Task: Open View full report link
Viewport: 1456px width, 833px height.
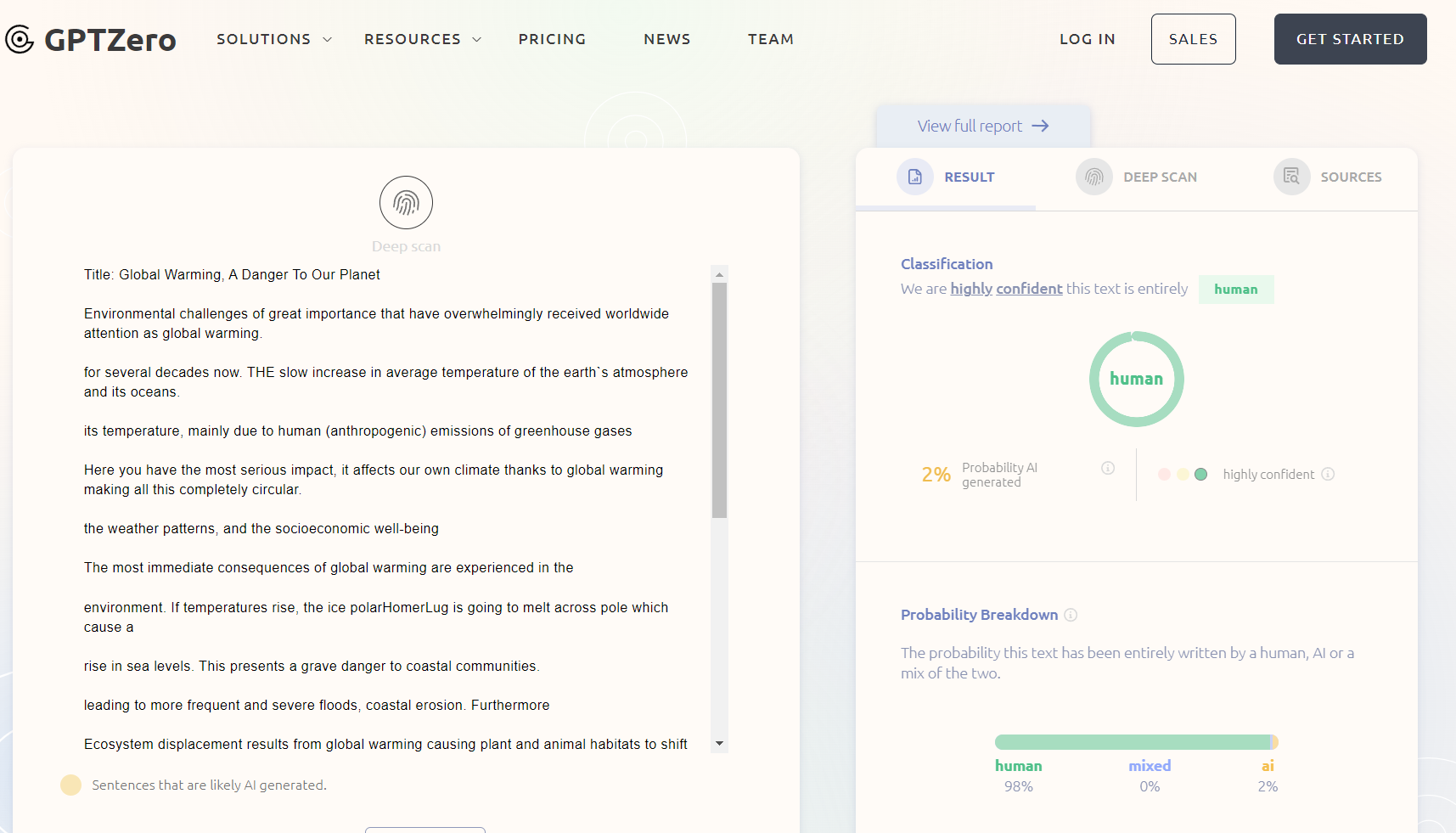Action: click(x=982, y=127)
